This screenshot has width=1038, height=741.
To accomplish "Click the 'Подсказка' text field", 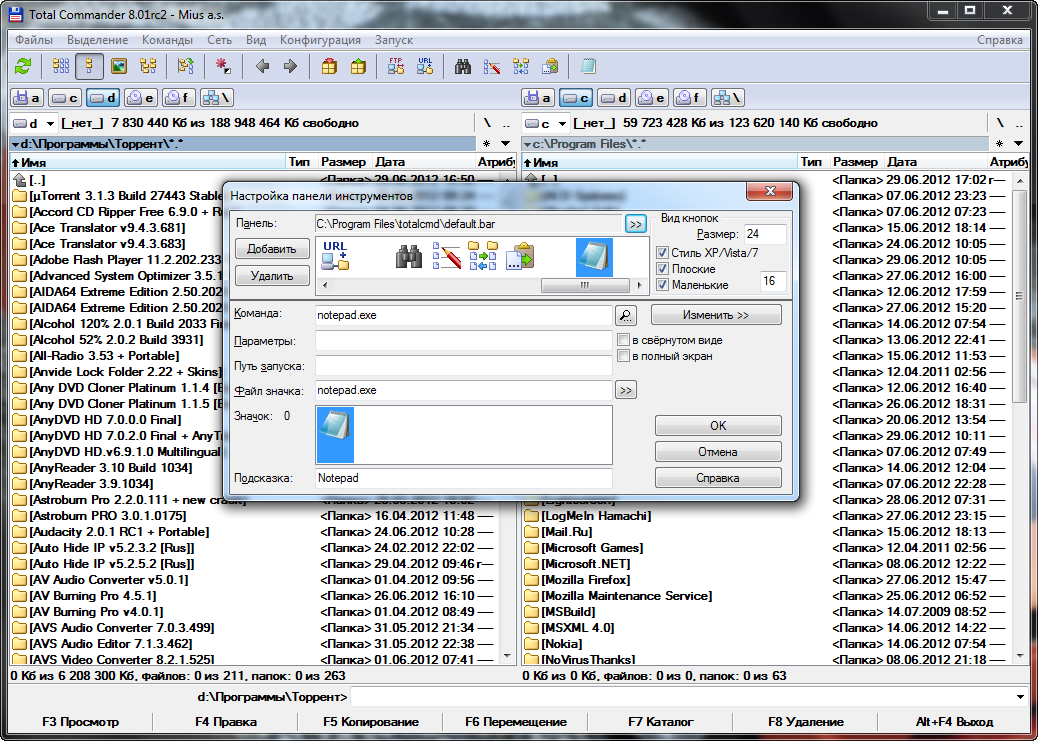I will point(463,479).
